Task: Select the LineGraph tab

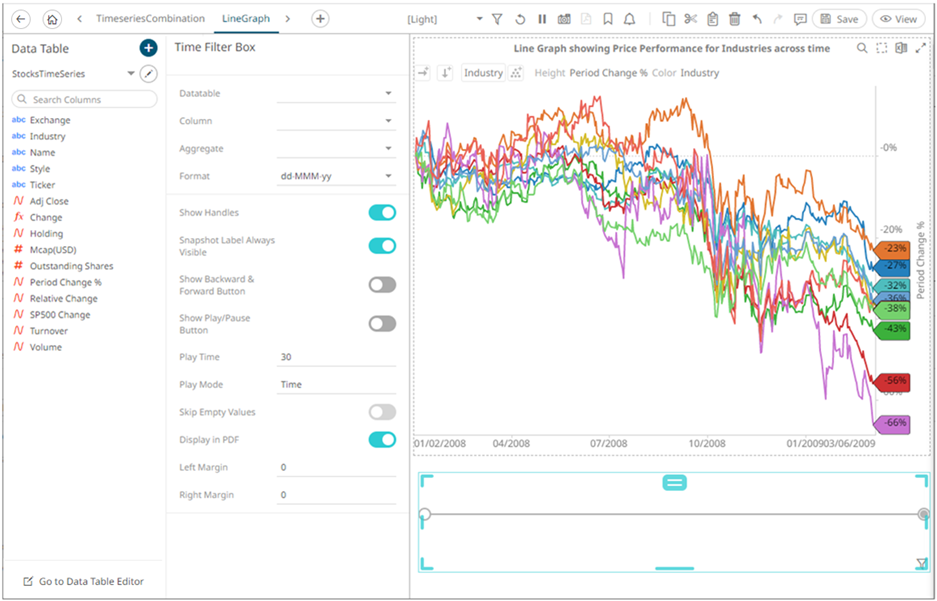Action: [245, 19]
